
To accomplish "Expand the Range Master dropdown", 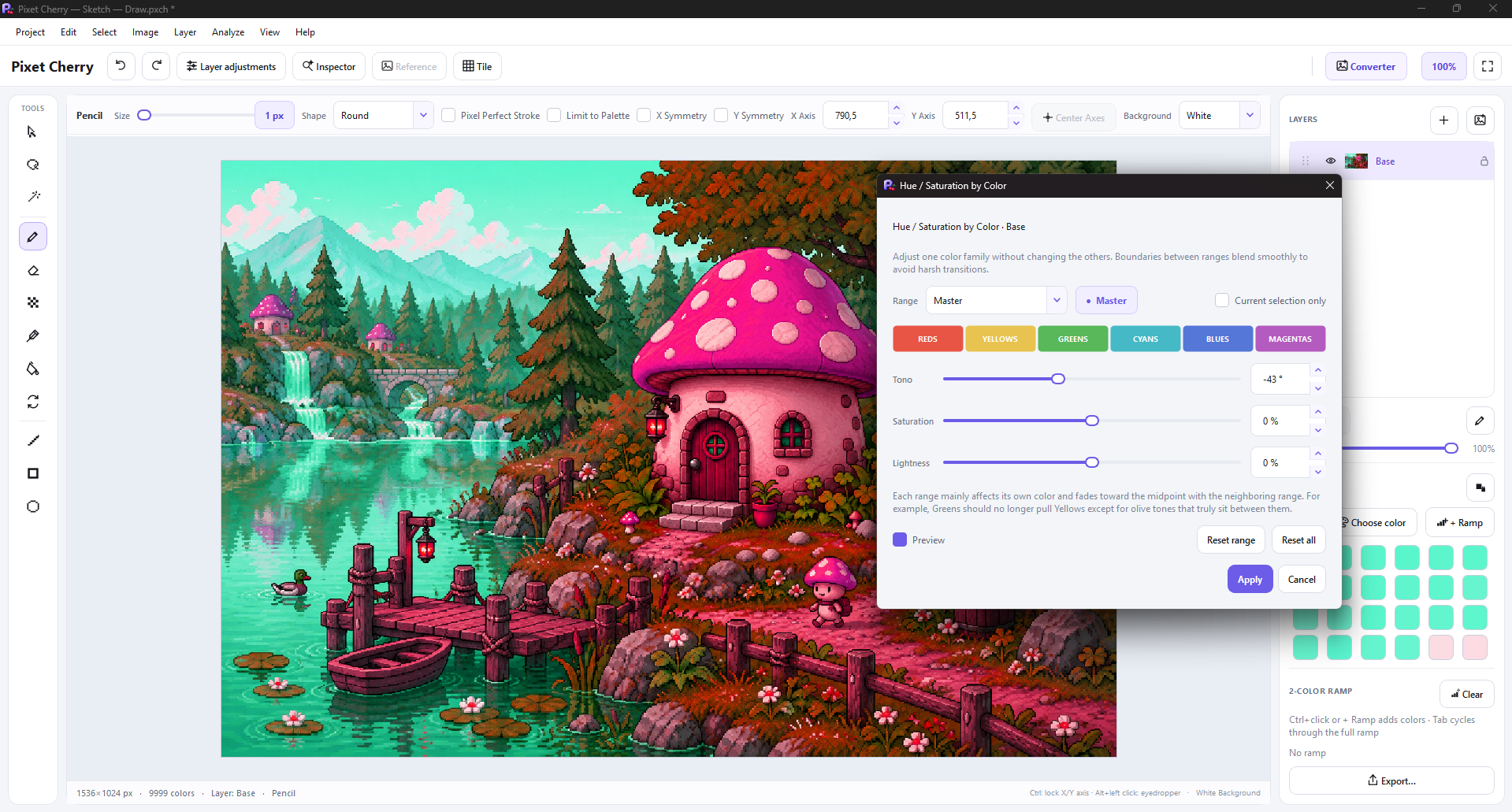I will point(997,300).
